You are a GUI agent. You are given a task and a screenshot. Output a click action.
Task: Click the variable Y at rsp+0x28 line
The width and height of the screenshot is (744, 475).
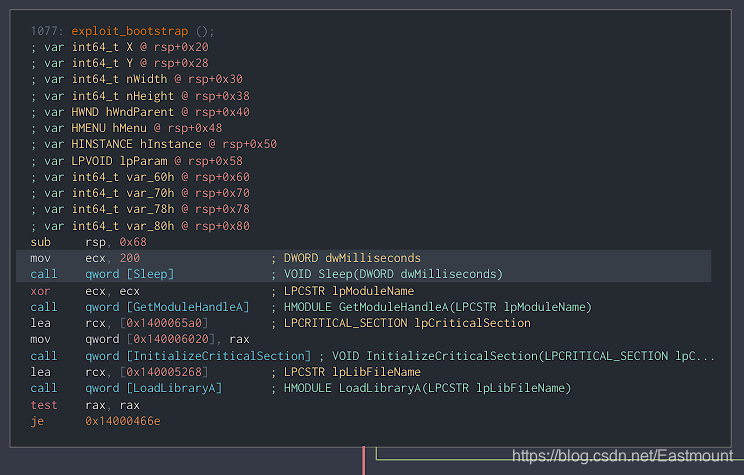point(120,63)
